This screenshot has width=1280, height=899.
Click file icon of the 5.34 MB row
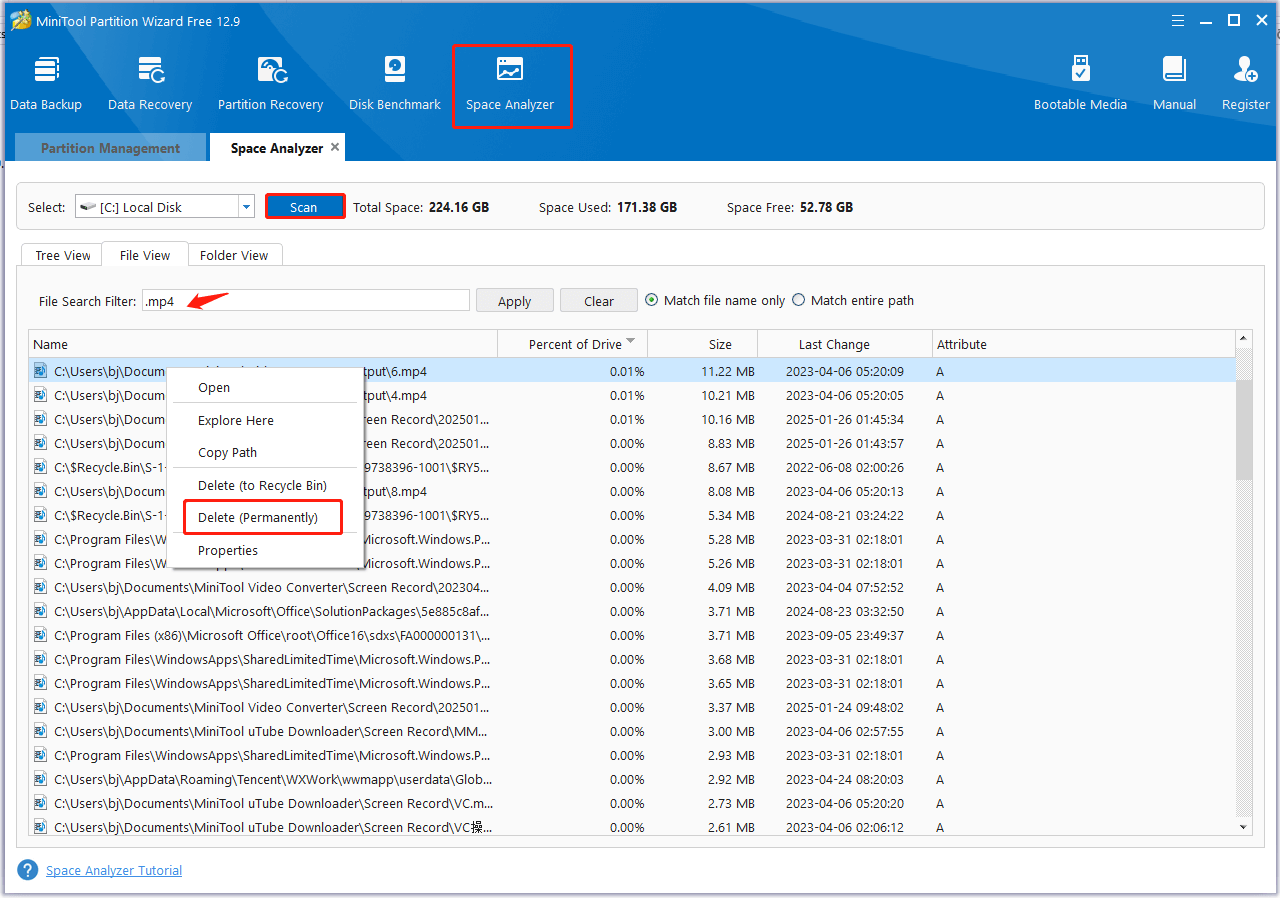(40, 515)
